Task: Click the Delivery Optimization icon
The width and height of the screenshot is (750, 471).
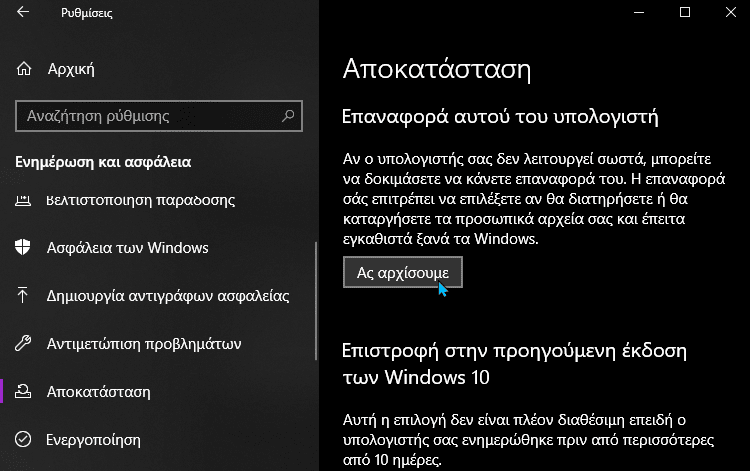Action: point(23,200)
